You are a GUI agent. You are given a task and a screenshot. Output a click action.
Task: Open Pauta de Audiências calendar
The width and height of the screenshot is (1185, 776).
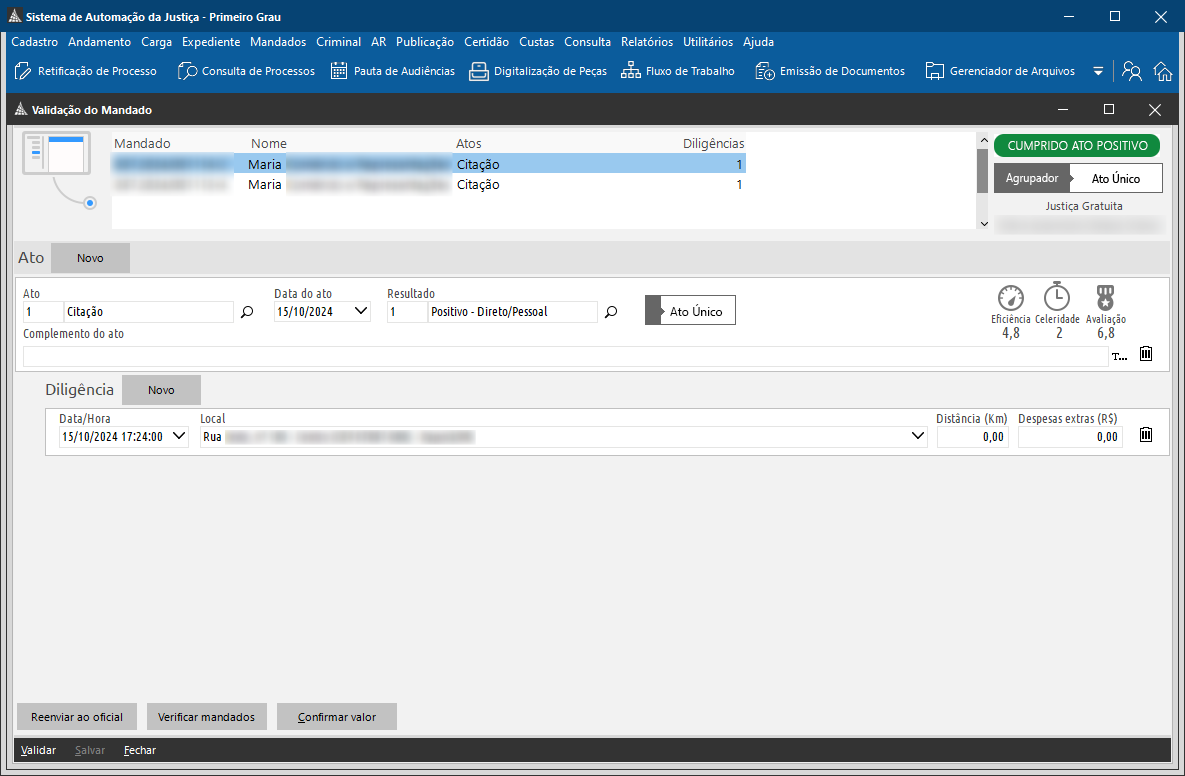click(392, 71)
